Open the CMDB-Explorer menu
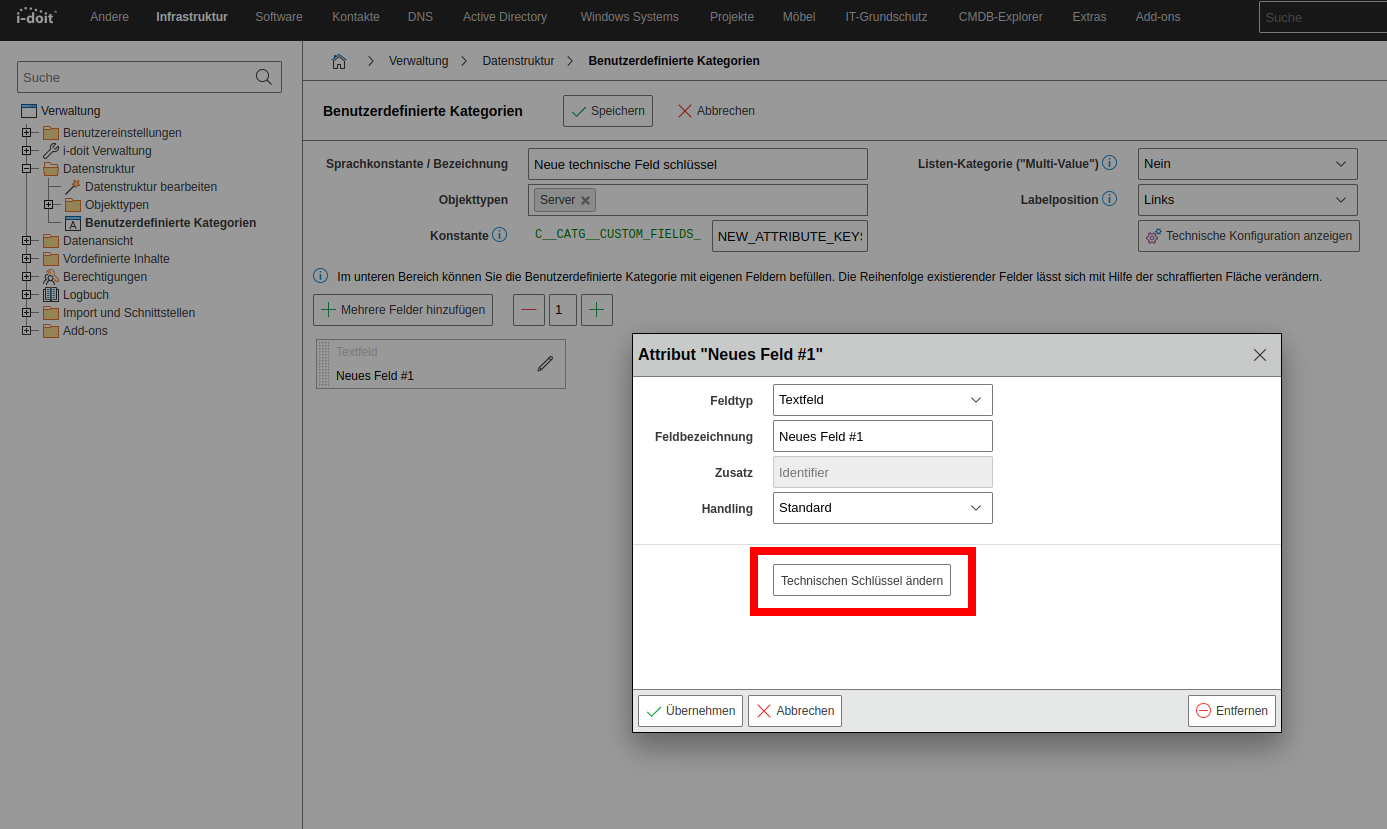This screenshot has width=1387, height=829. pyautogui.click(x=1000, y=17)
